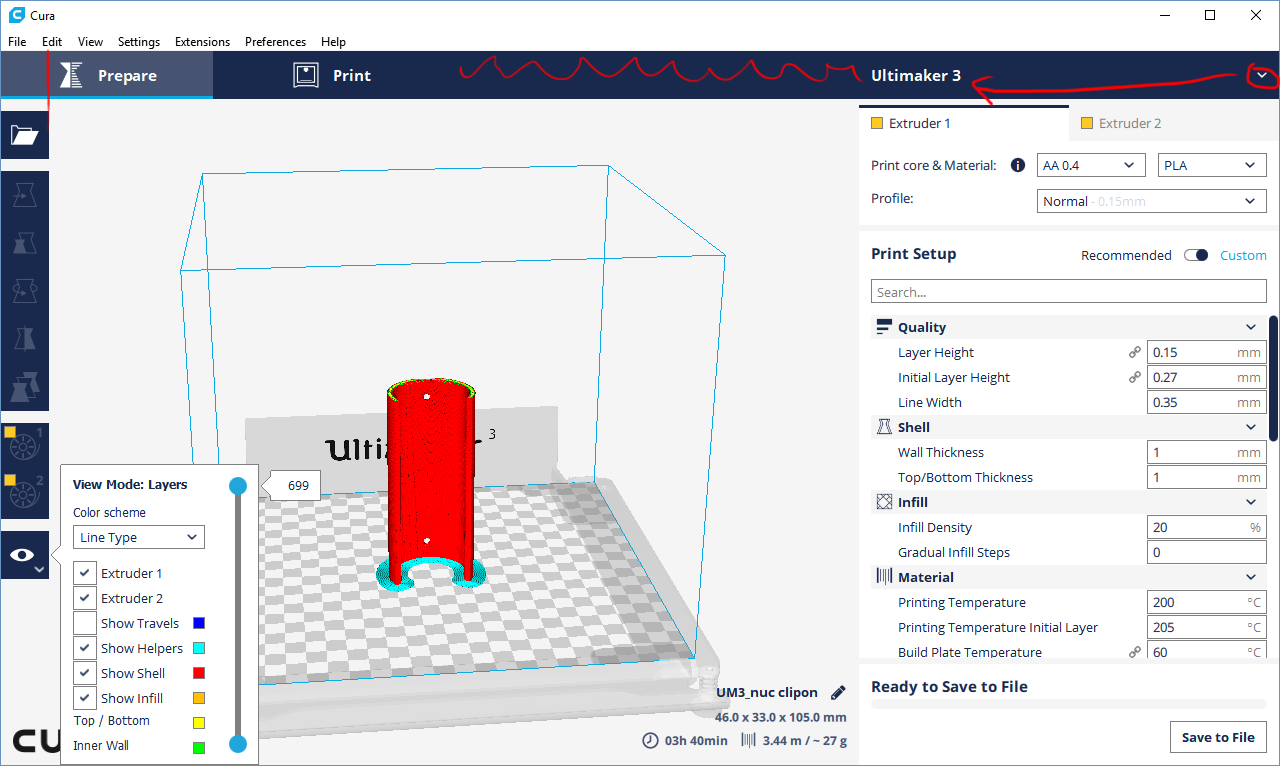Open Per Model Settings tool
Viewport: 1280px width, 766px height.
pos(25,384)
